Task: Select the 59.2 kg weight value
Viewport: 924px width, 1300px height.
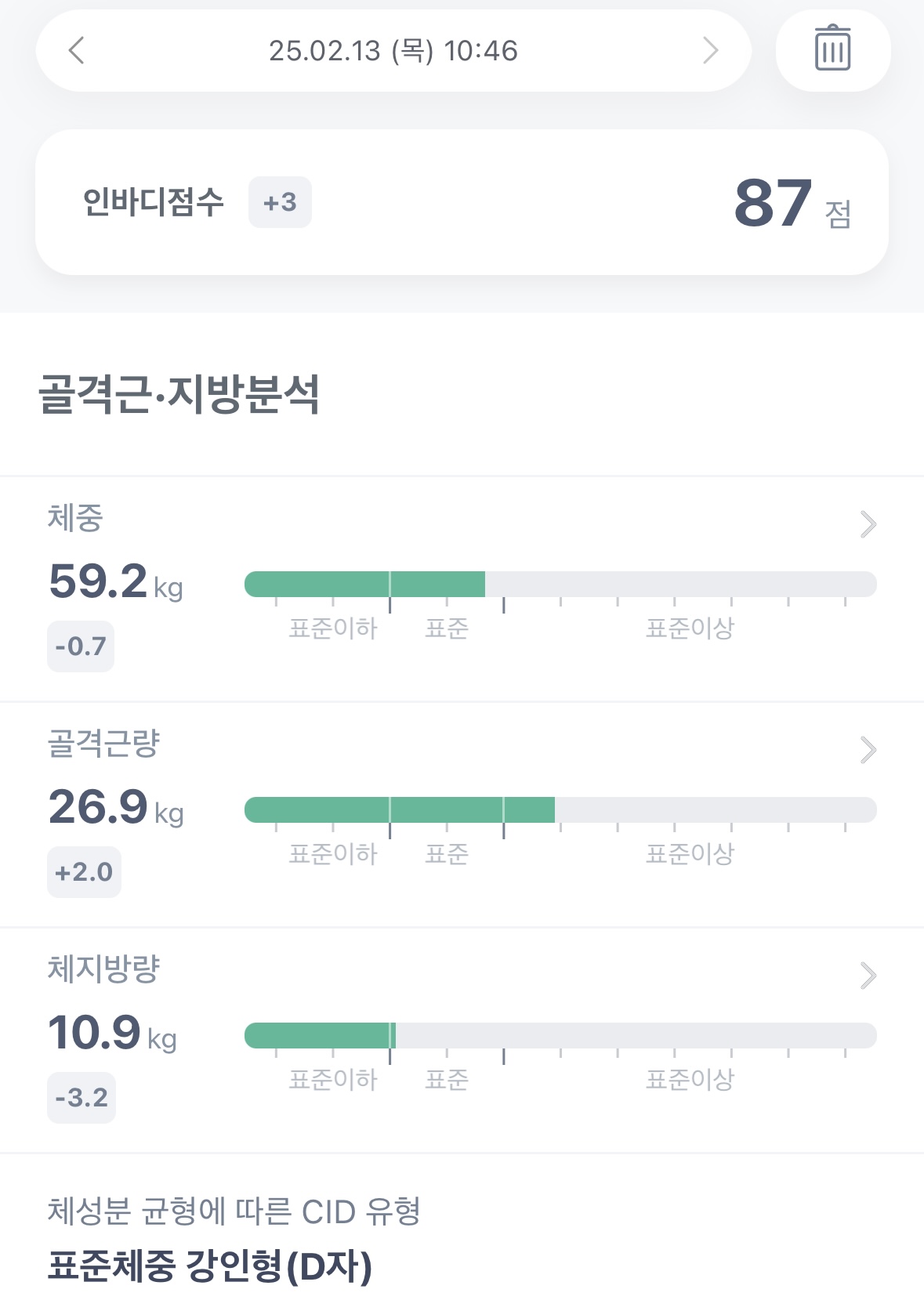Action: point(115,582)
